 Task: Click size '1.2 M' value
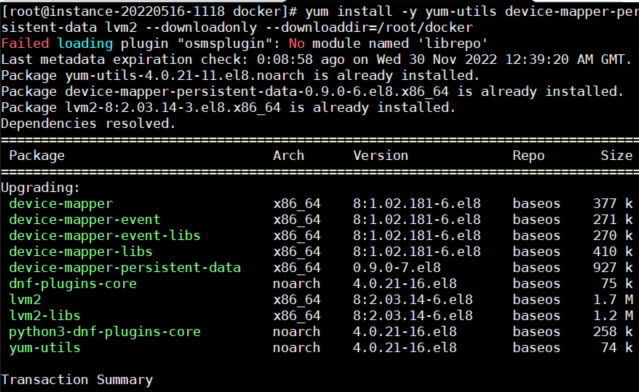click(613, 315)
